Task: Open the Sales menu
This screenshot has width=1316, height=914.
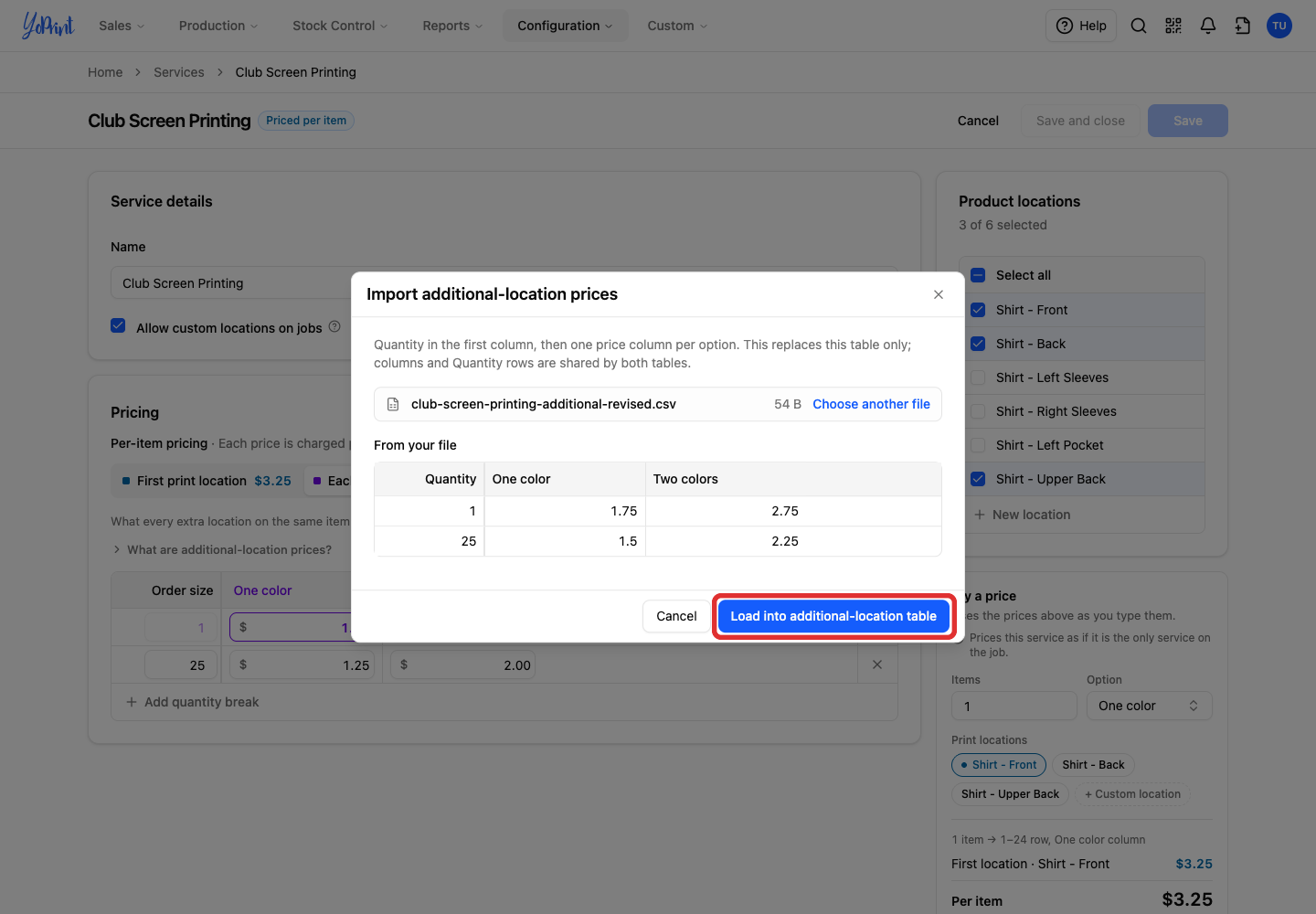Action: pos(122,26)
